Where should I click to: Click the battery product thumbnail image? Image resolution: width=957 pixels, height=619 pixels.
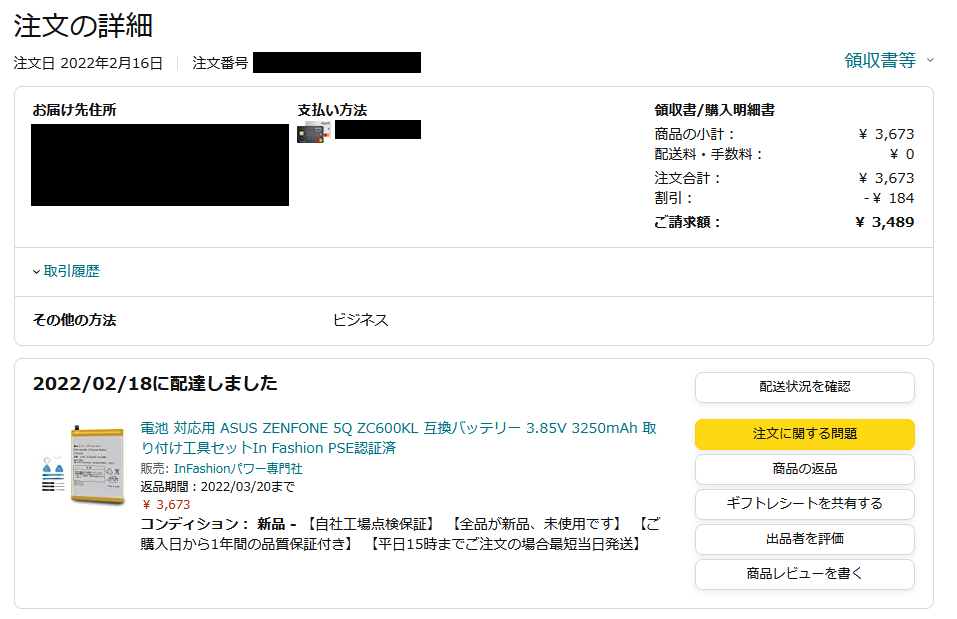click(x=83, y=465)
